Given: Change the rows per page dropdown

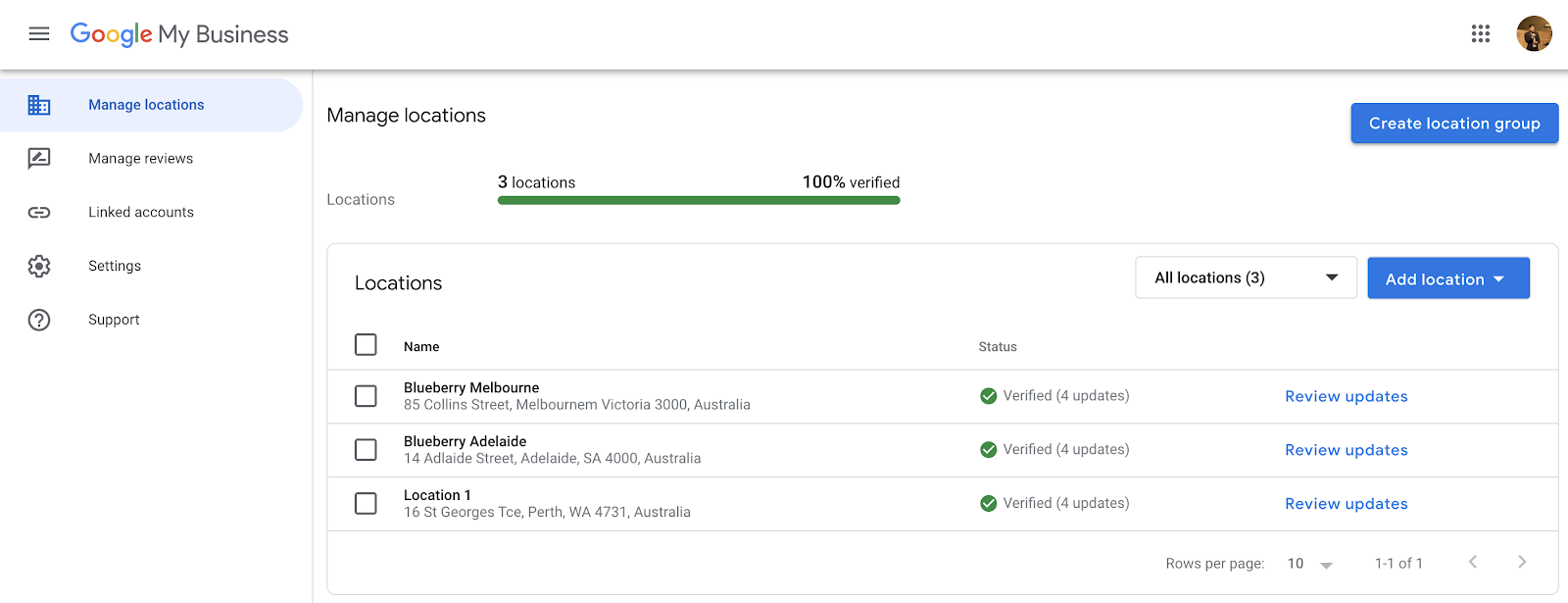Looking at the screenshot, I should click(1310, 564).
